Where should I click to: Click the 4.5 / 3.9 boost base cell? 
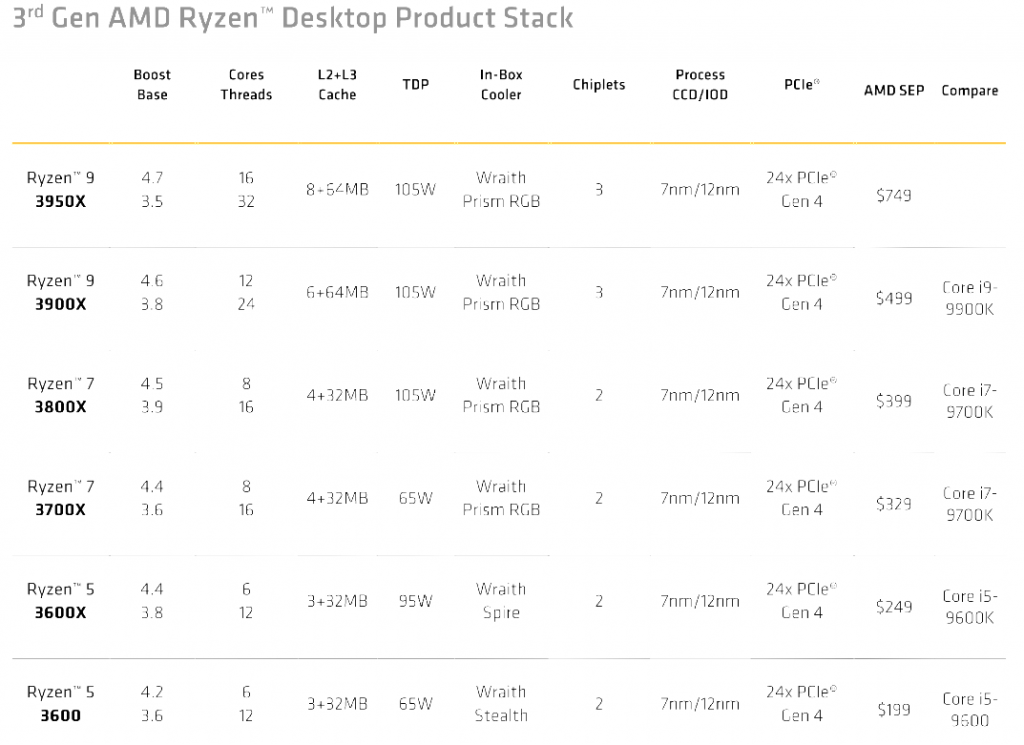152,395
